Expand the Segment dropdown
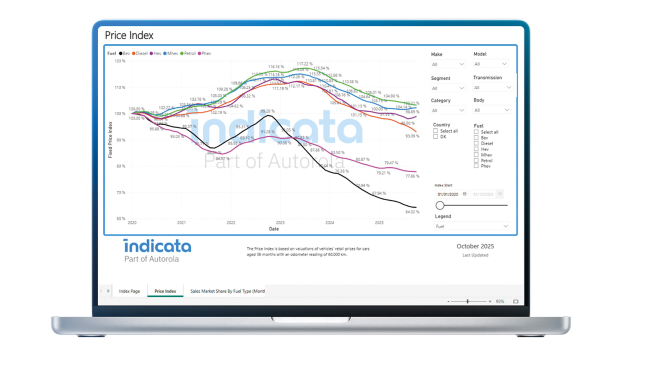Image resolution: width=650 pixels, height=366 pixels. [448, 88]
